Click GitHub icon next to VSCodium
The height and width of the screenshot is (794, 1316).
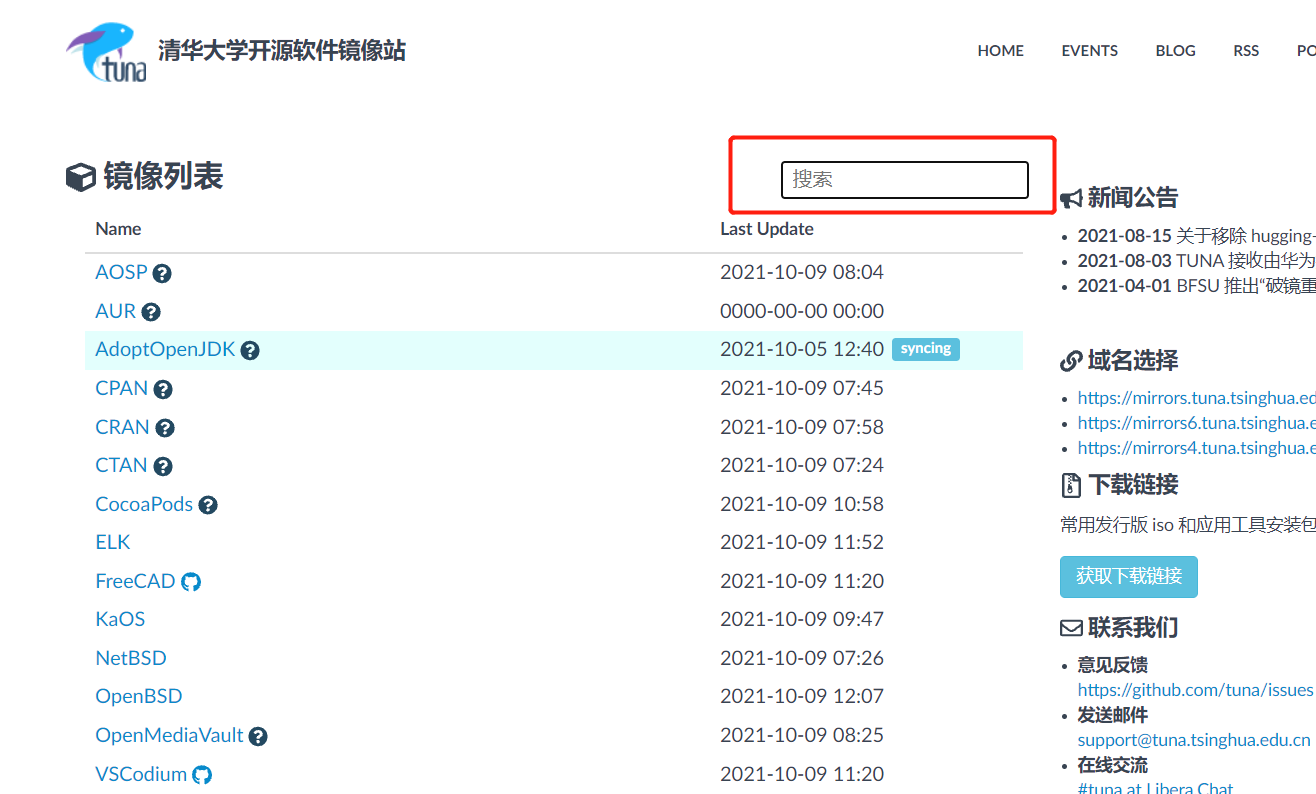click(202, 775)
